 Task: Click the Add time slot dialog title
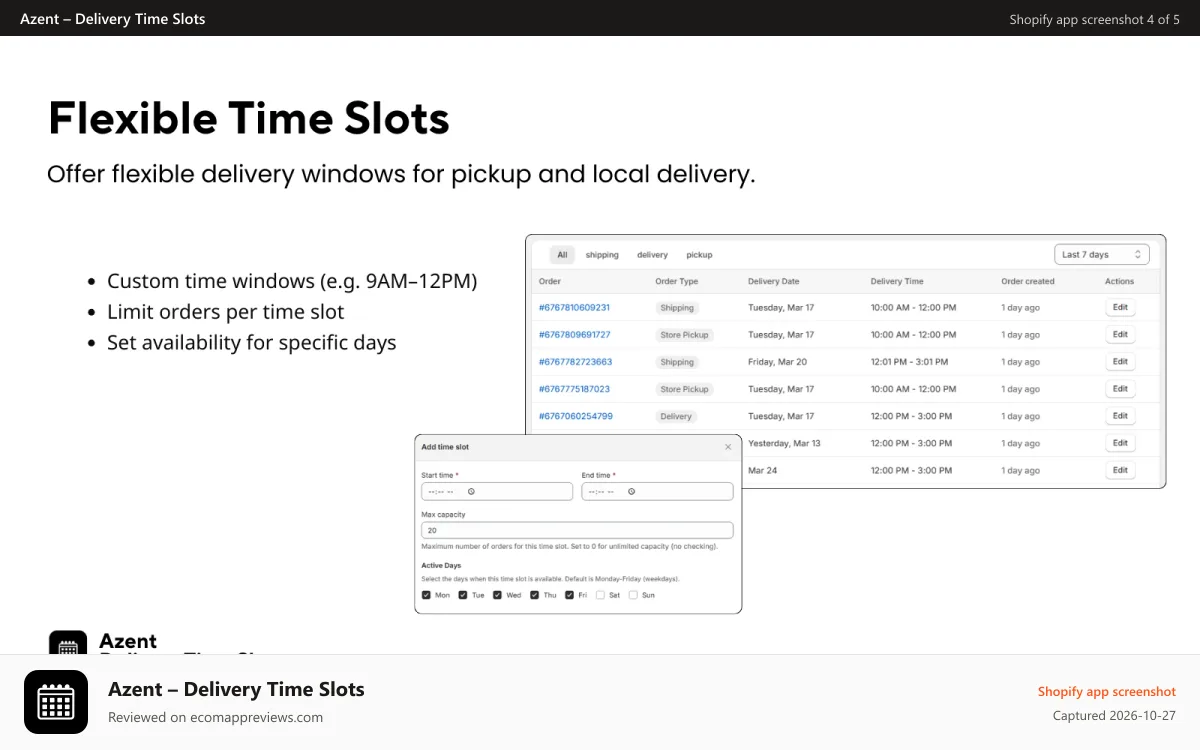pyautogui.click(x=445, y=447)
